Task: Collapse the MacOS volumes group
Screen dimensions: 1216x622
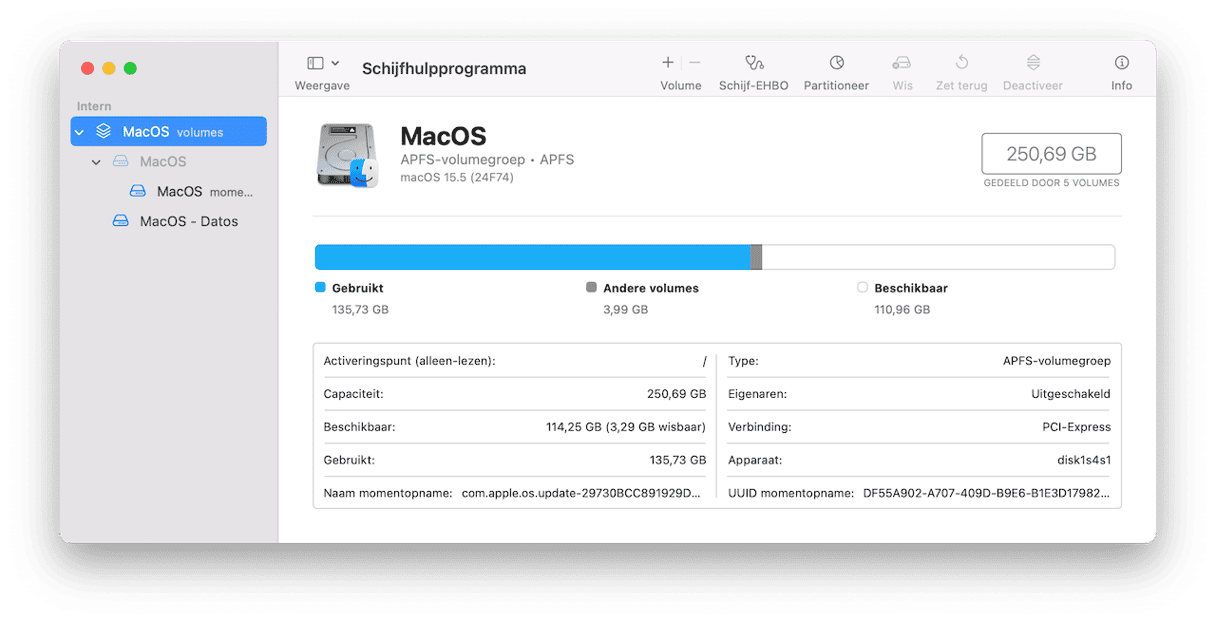Action: tap(79, 132)
